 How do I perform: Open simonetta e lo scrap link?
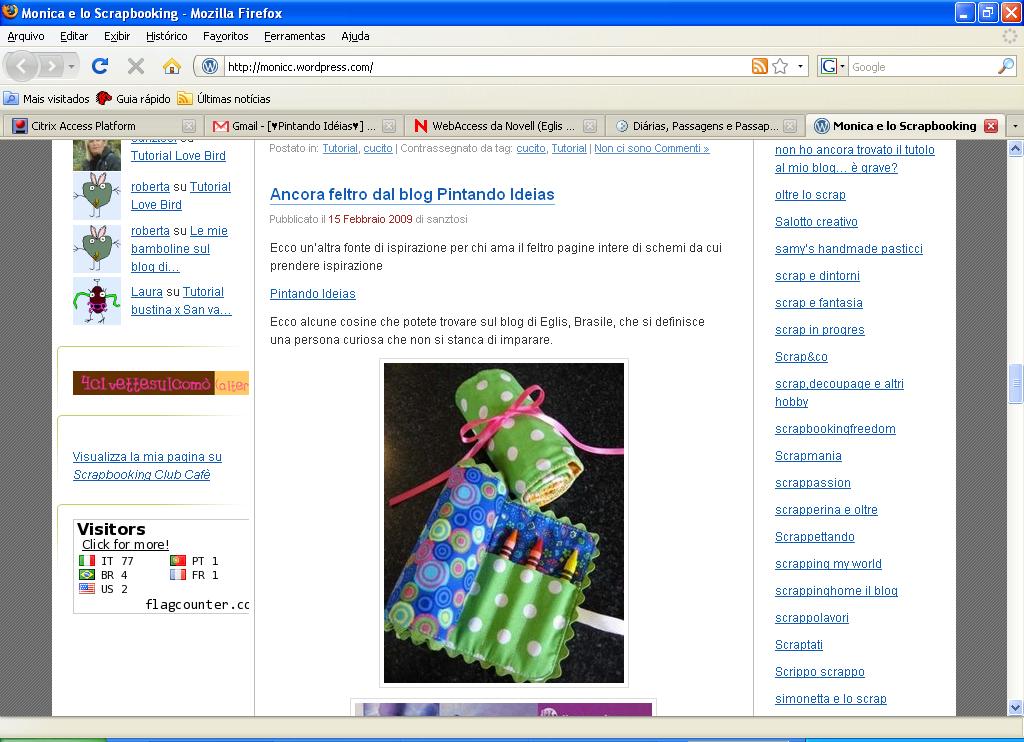click(831, 699)
